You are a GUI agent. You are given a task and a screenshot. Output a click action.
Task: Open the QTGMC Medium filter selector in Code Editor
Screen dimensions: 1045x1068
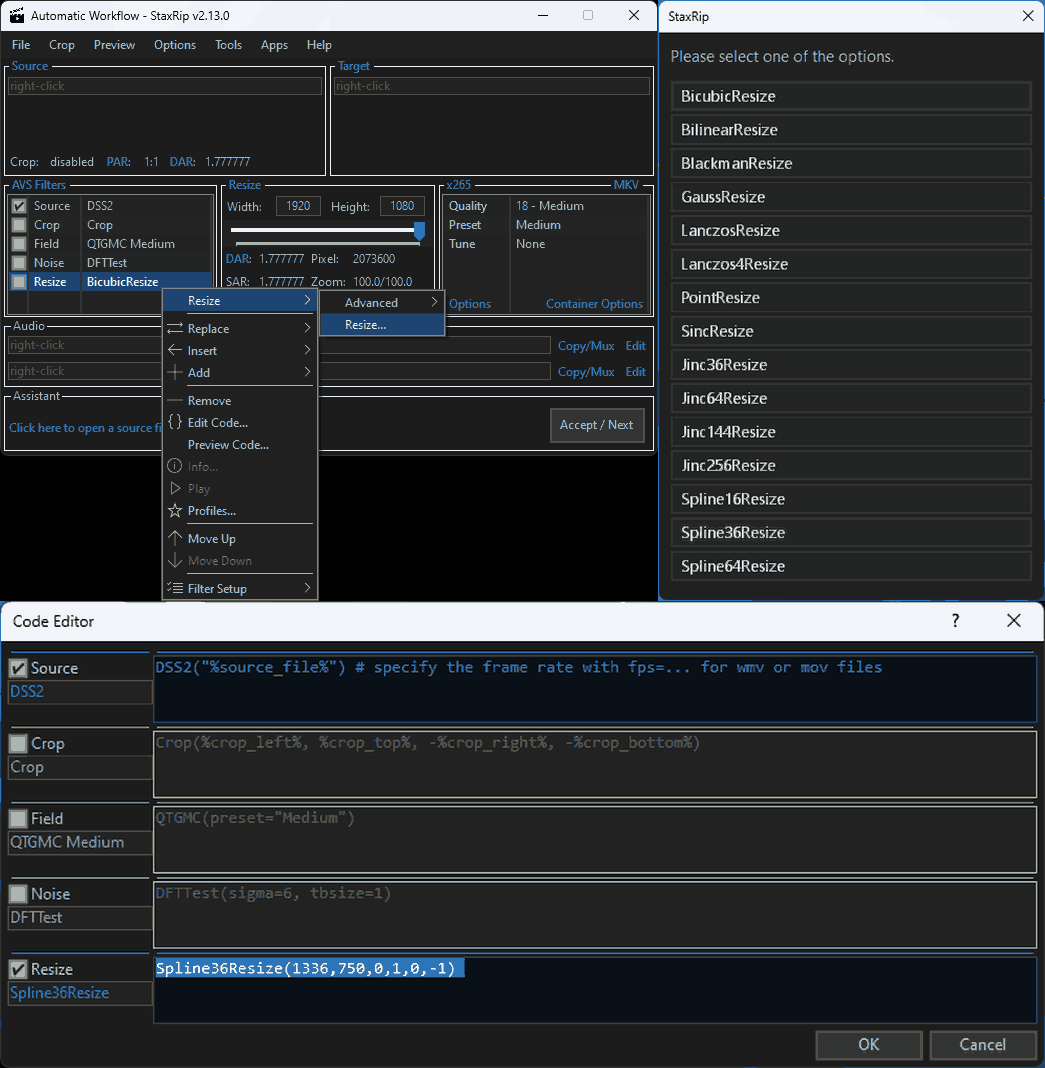[x=80, y=843]
